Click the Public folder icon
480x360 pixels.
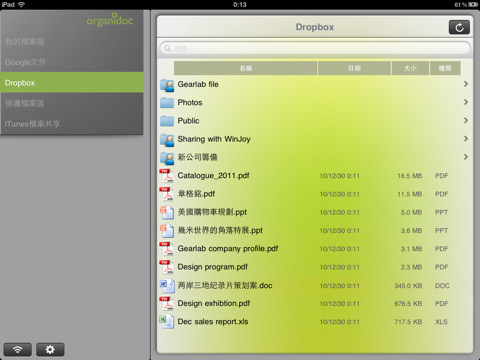pos(167,121)
